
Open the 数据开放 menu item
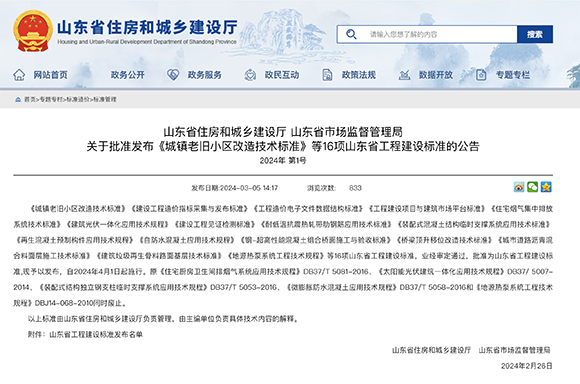coord(436,75)
